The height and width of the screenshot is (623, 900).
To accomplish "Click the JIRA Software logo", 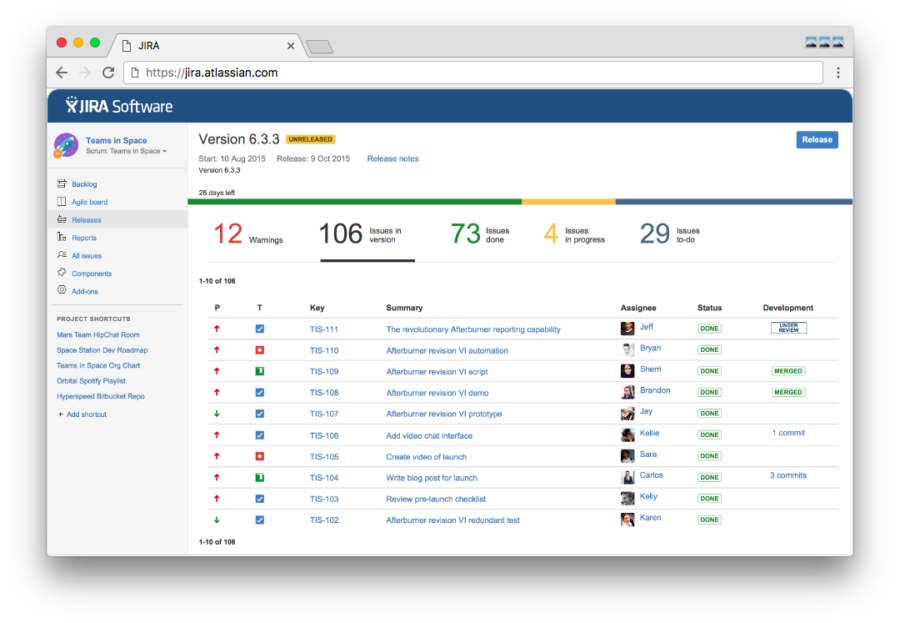I will click(x=119, y=106).
